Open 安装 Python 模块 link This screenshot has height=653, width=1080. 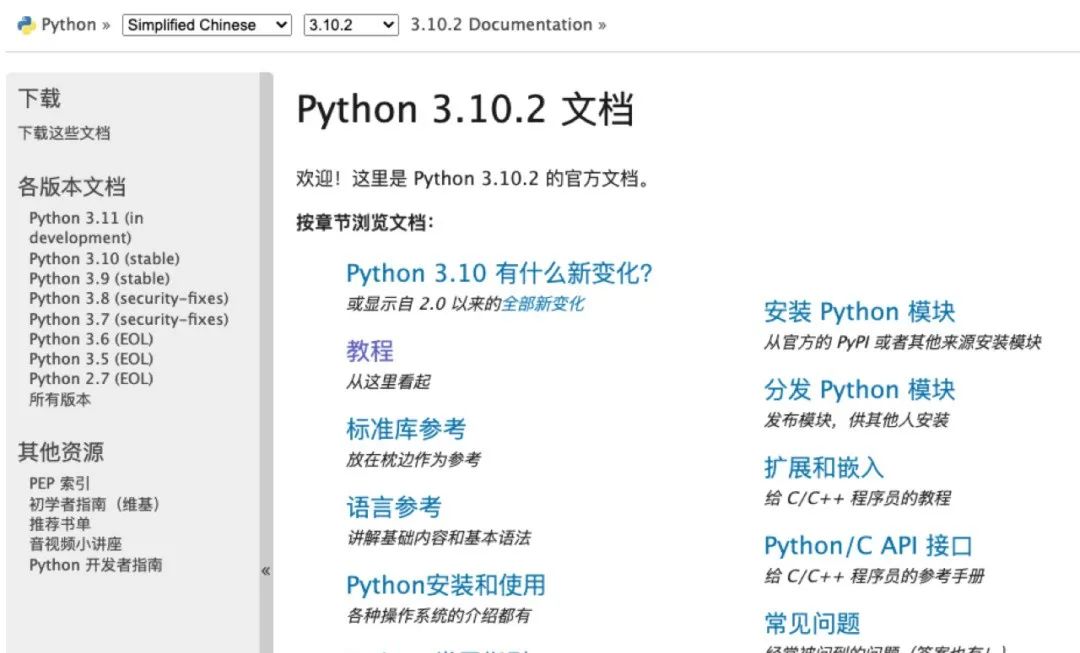click(860, 312)
